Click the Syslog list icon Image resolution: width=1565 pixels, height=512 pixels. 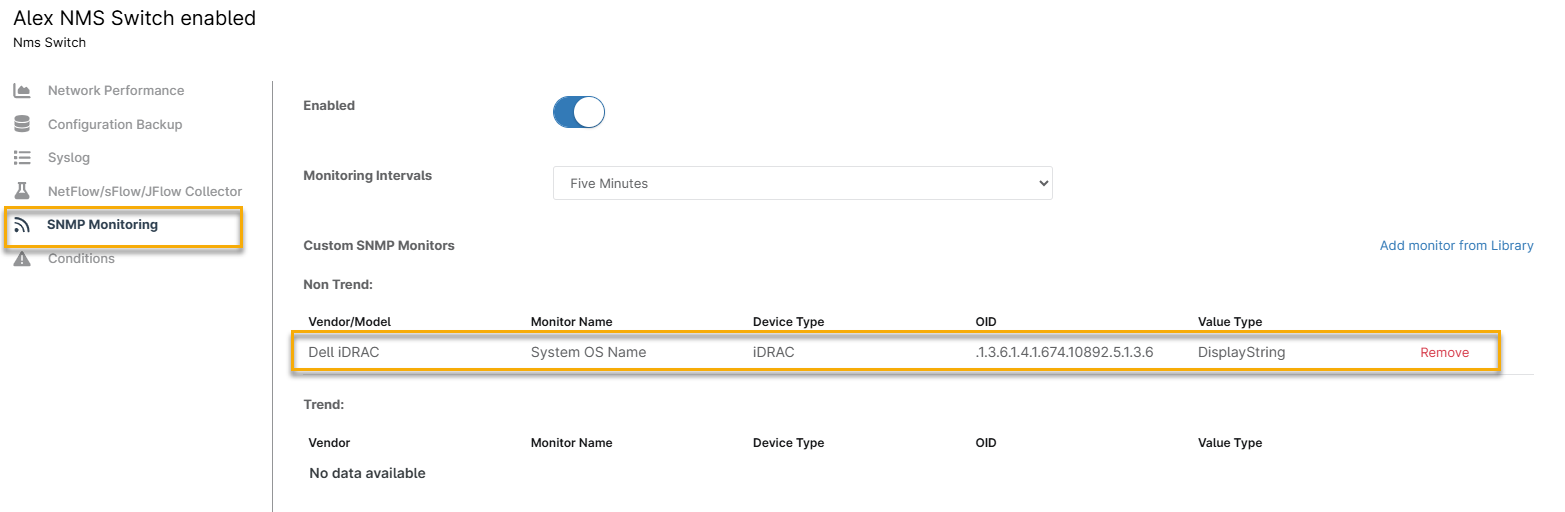(x=22, y=158)
